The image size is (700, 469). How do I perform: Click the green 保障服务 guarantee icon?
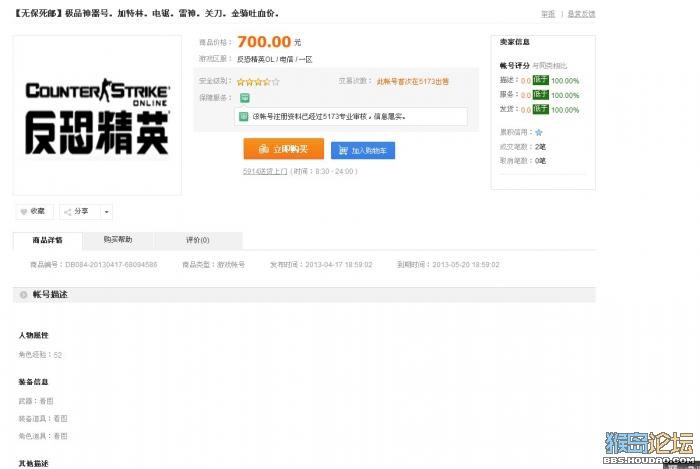pyautogui.click(x=245, y=98)
